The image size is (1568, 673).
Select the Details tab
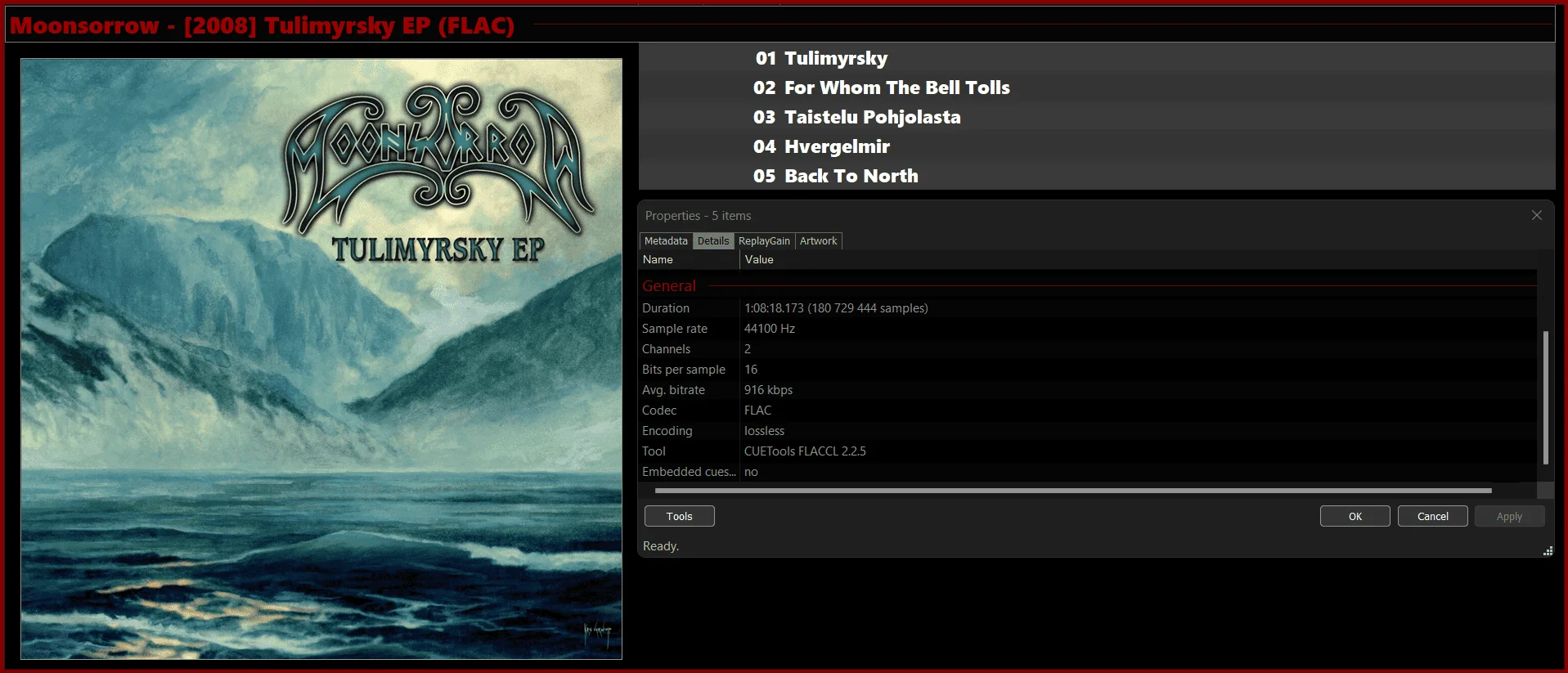click(x=712, y=240)
